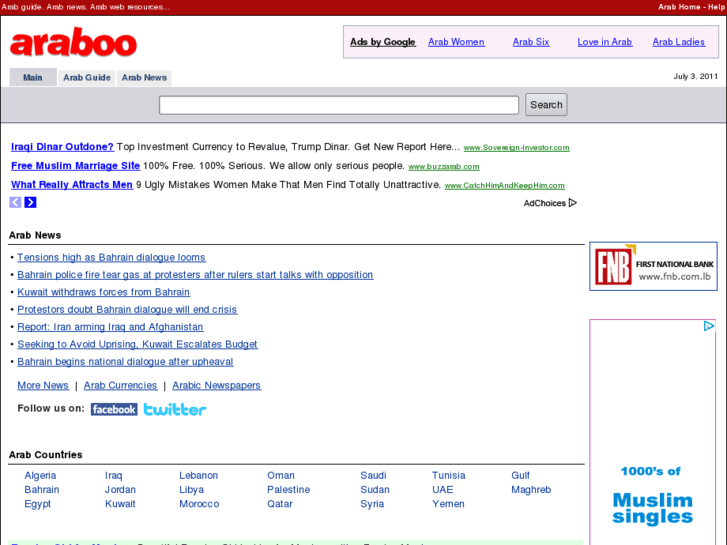Open the Arab Women ad link
Viewport: 727px width, 545px height.
456,42
